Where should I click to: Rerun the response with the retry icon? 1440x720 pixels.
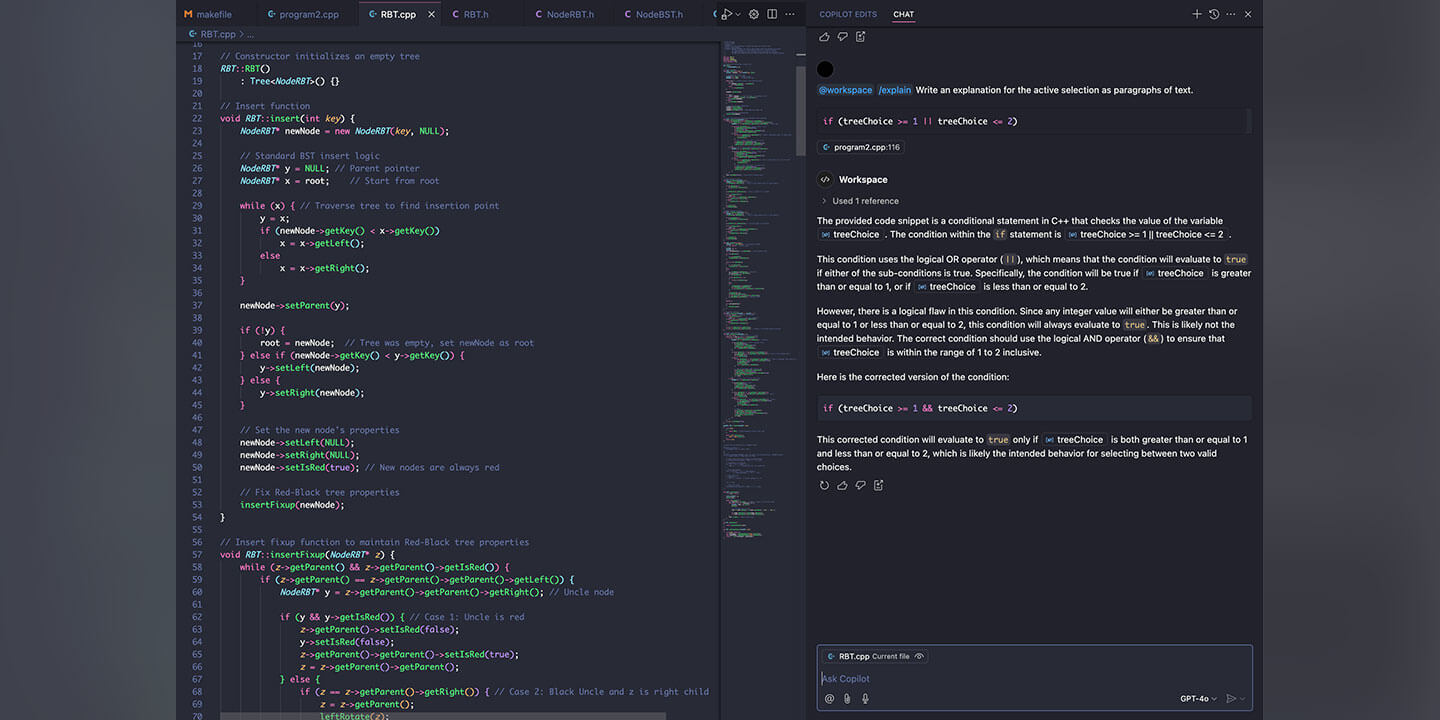(824, 486)
